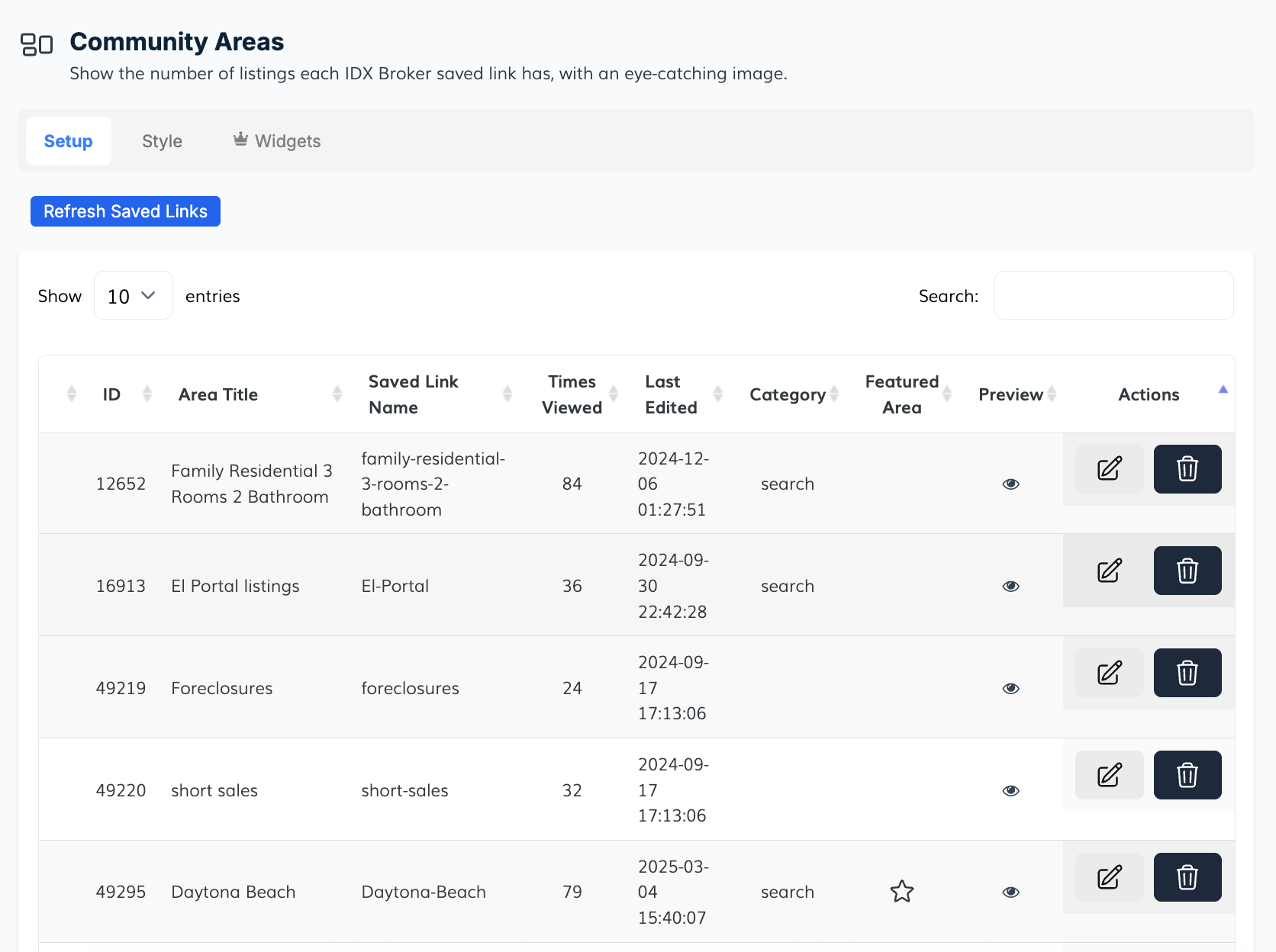Click edit icon for Foreclosures entry
Screen dimensions: 1276x952
pyautogui.click(x=1109, y=673)
